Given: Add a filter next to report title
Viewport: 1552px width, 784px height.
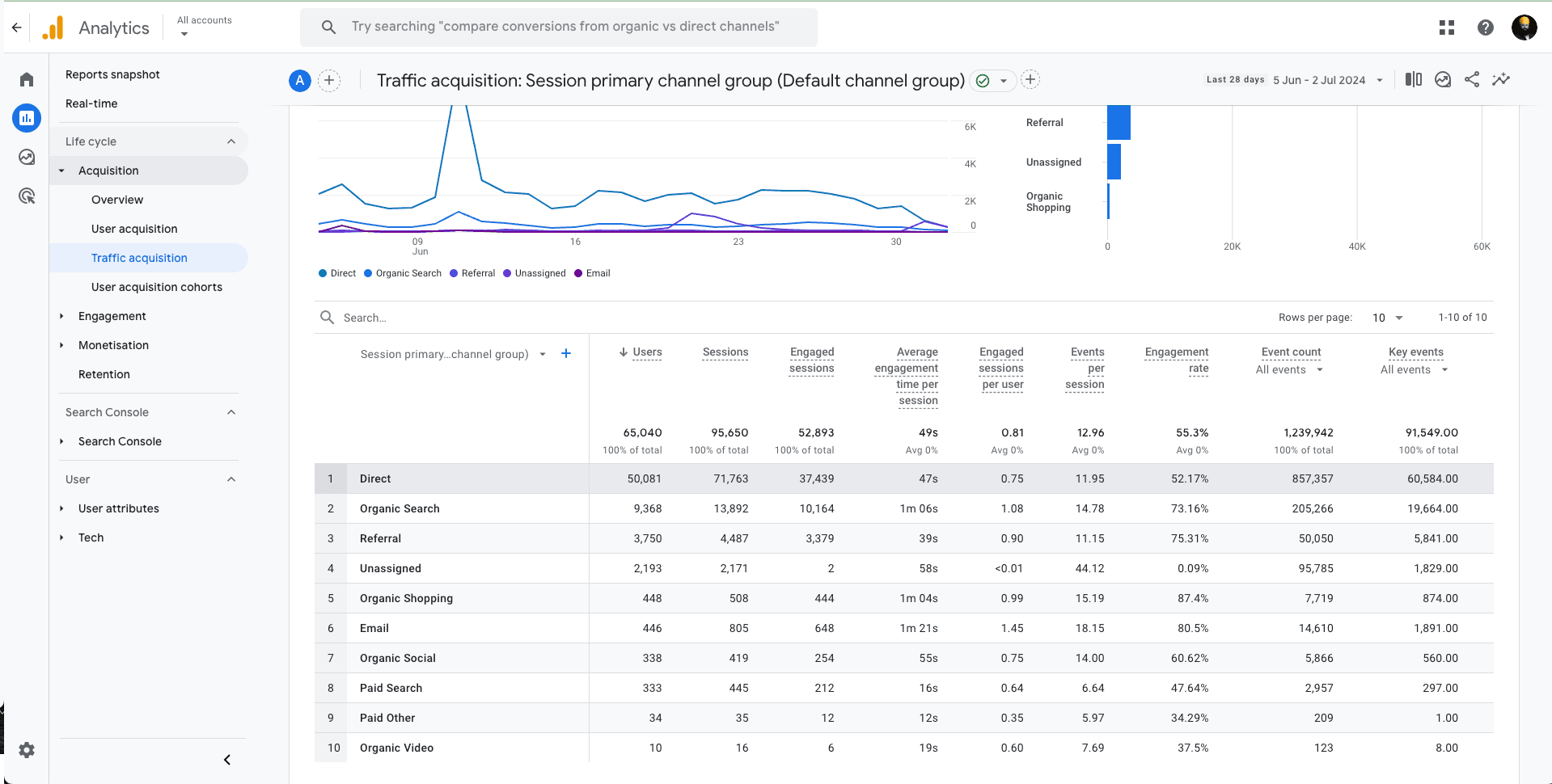Looking at the screenshot, I should 1030,79.
